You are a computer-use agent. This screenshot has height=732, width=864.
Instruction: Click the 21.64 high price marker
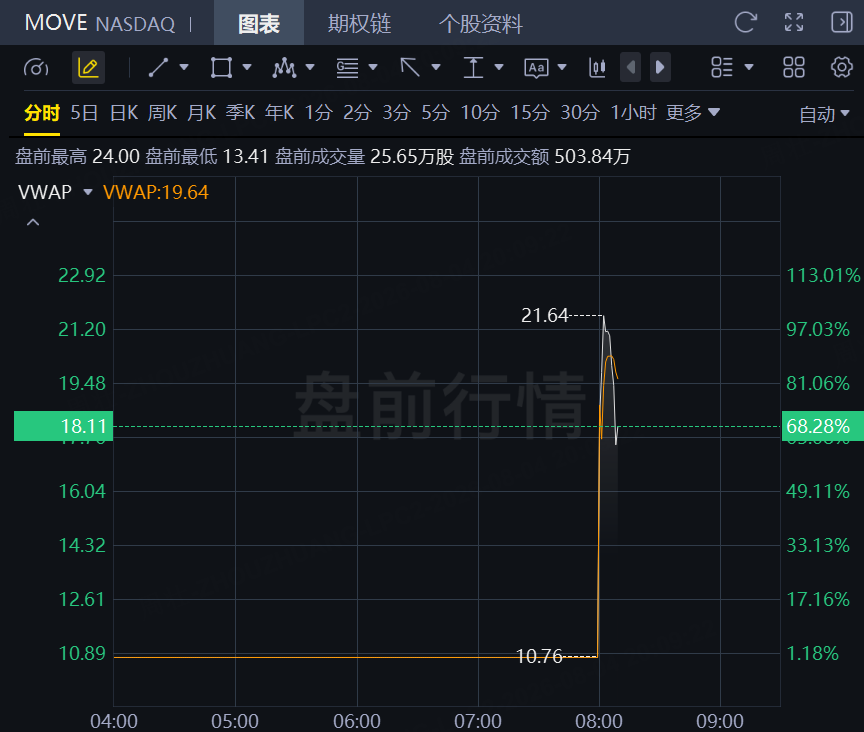(x=544, y=315)
